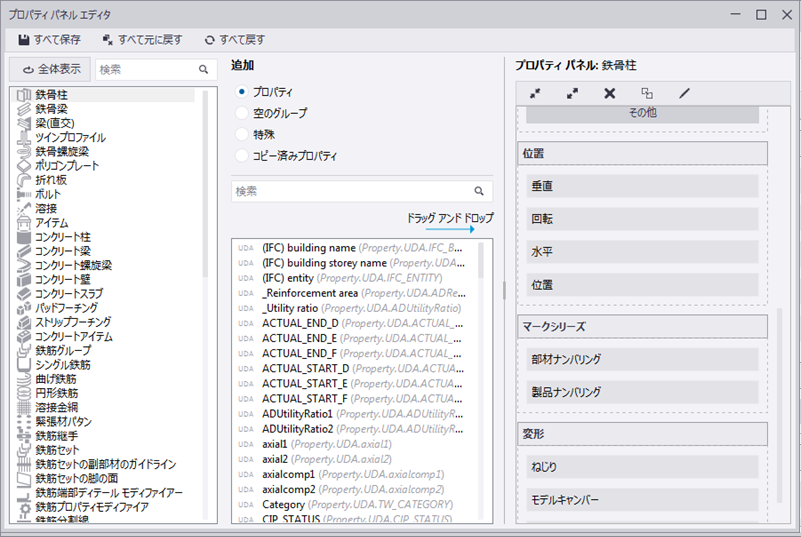Select 鉄骨梁 in the object type list
This screenshot has height=537, width=801.
click(52, 109)
